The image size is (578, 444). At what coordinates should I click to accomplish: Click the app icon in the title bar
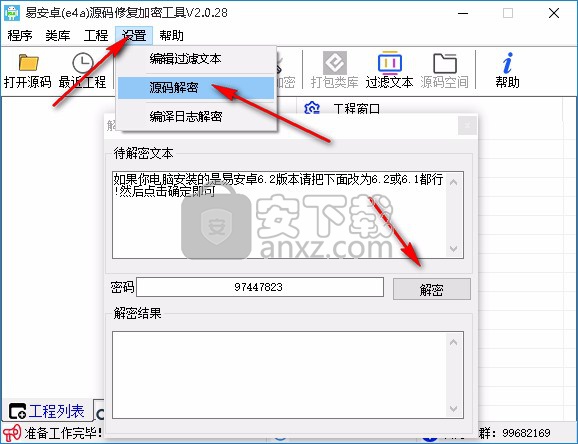click(12, 13)
